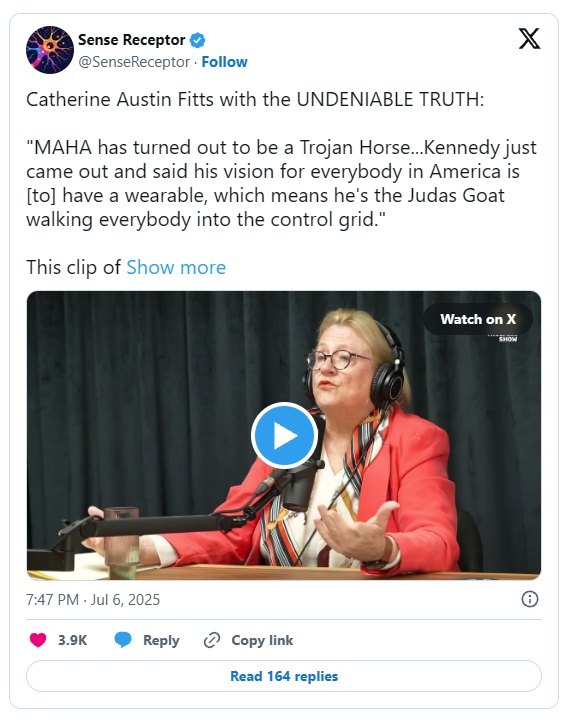Viewport: 572px width, 724px height.
Task: Follow the @SenseReceptor account
Action: point(224,62)
